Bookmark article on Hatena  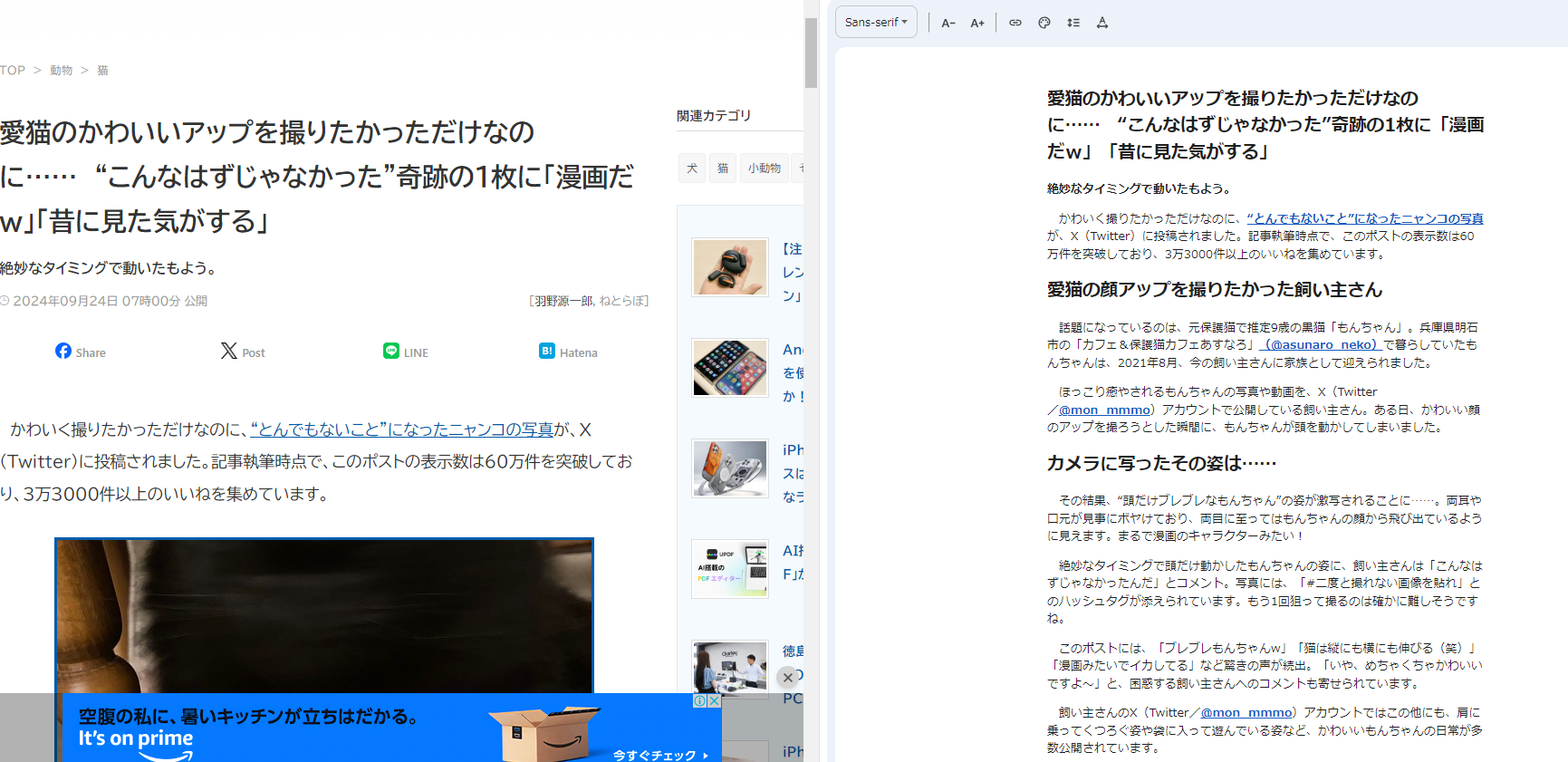pos(568,352)
